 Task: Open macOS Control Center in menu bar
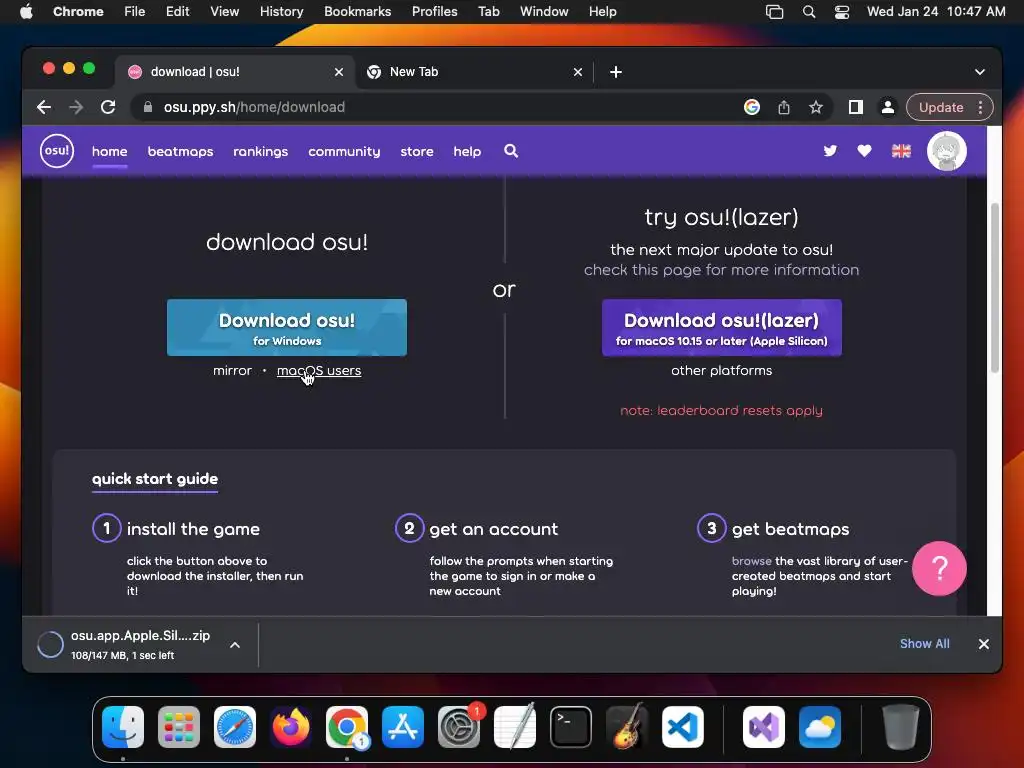tap(842, 12)
